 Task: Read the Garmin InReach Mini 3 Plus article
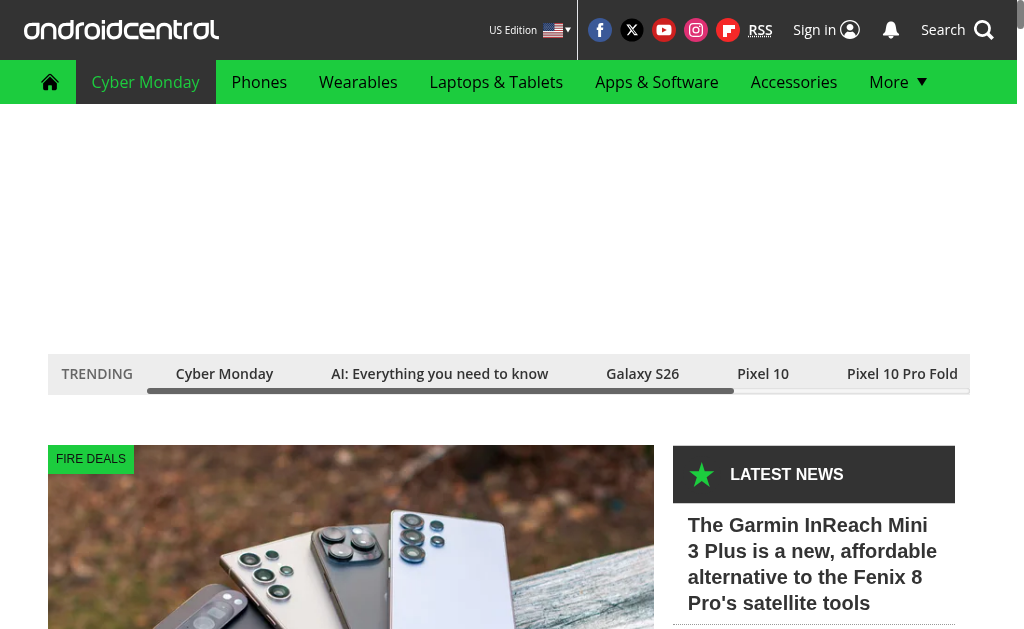(x=812, y=564)
